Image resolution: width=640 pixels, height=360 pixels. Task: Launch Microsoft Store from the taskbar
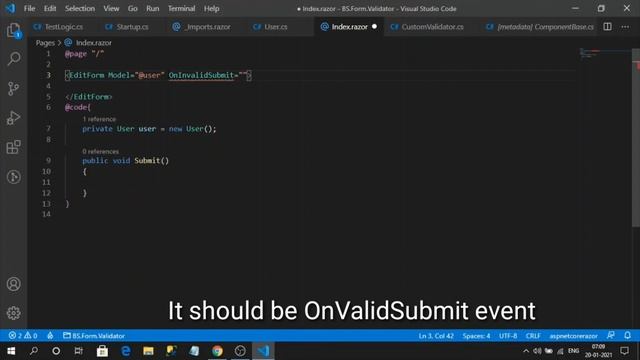coord(102,351)
